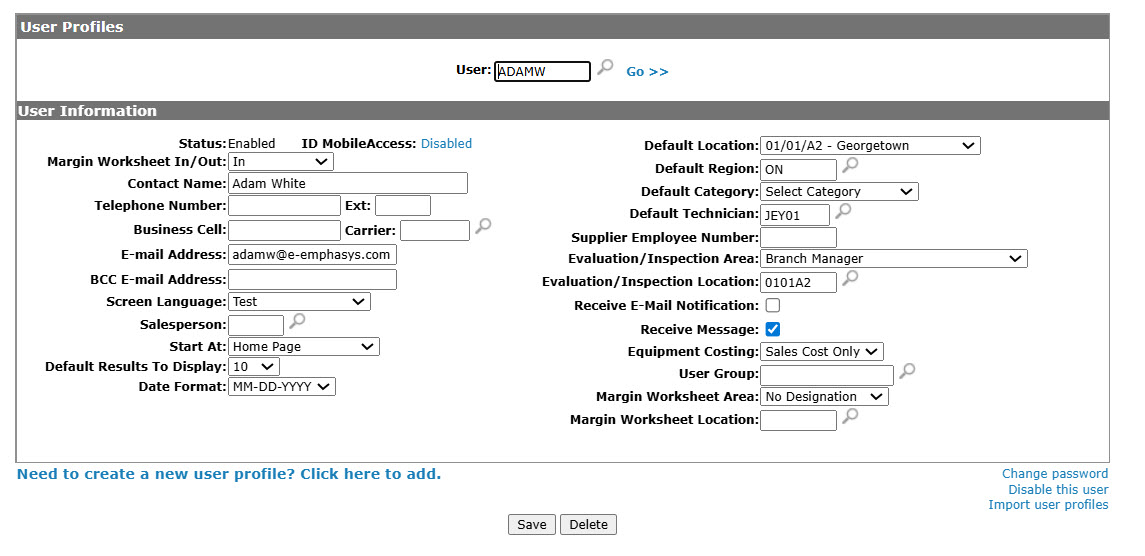1145x556 pixels.
Task: Open the Default Region lookup magnifier
Action: [850, 165]
